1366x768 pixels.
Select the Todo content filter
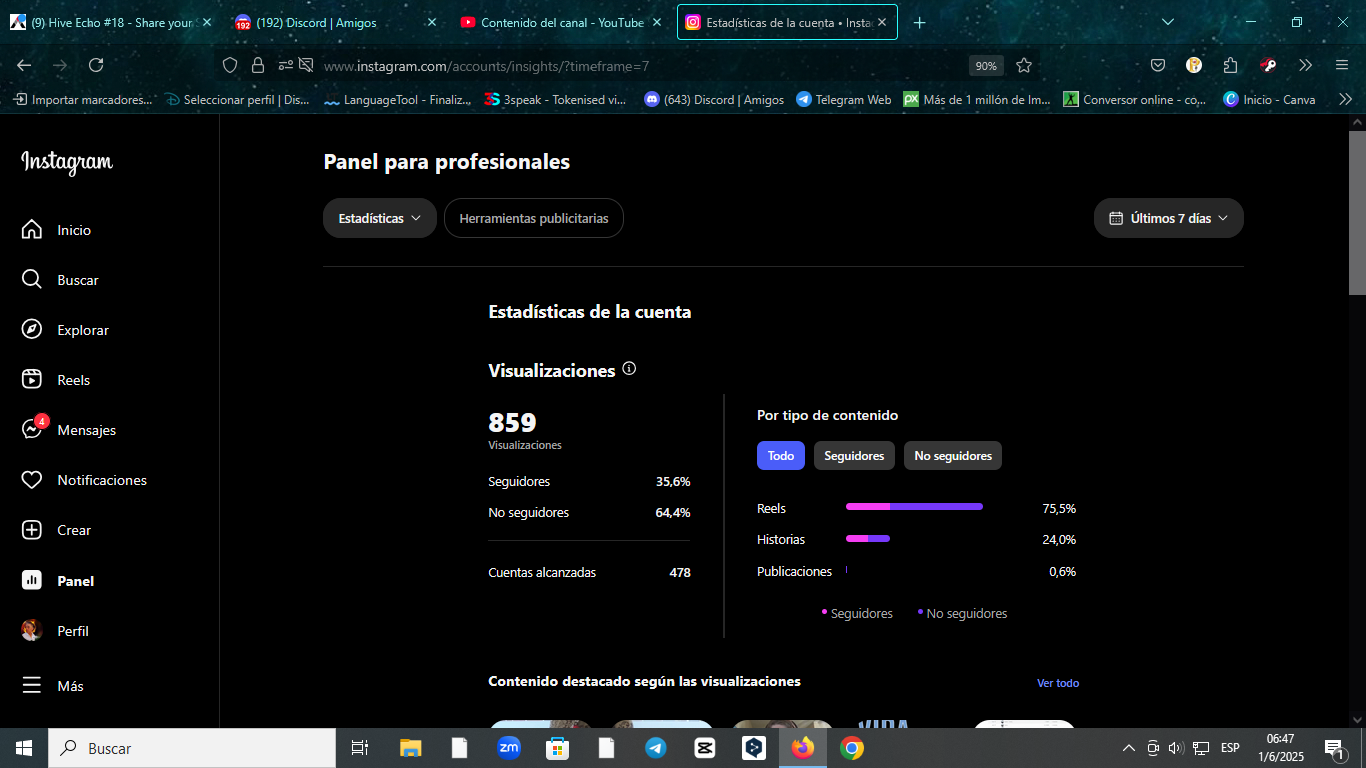tap(781, 456)
